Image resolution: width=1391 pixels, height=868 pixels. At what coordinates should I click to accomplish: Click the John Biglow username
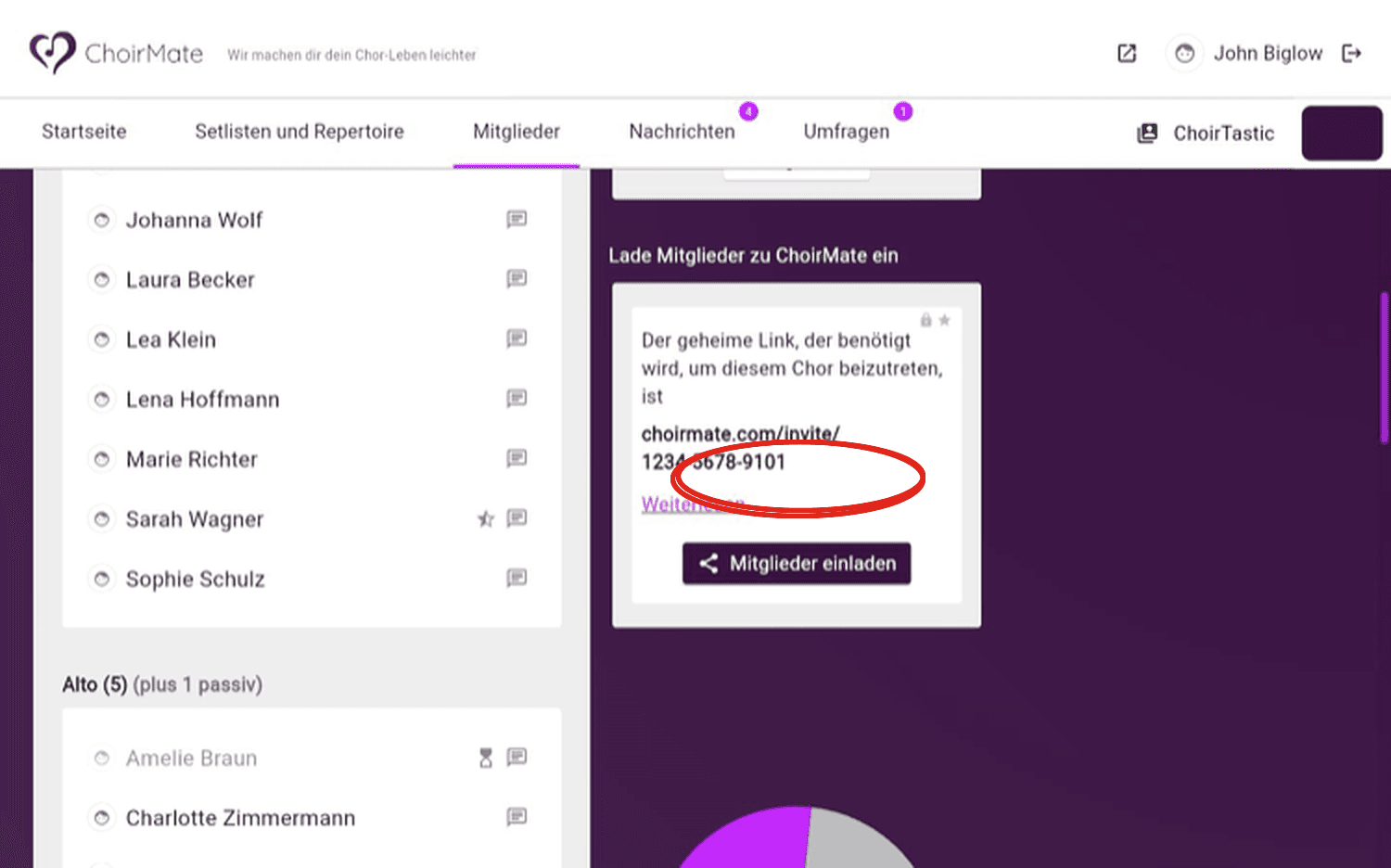(x=1268, y=54)
